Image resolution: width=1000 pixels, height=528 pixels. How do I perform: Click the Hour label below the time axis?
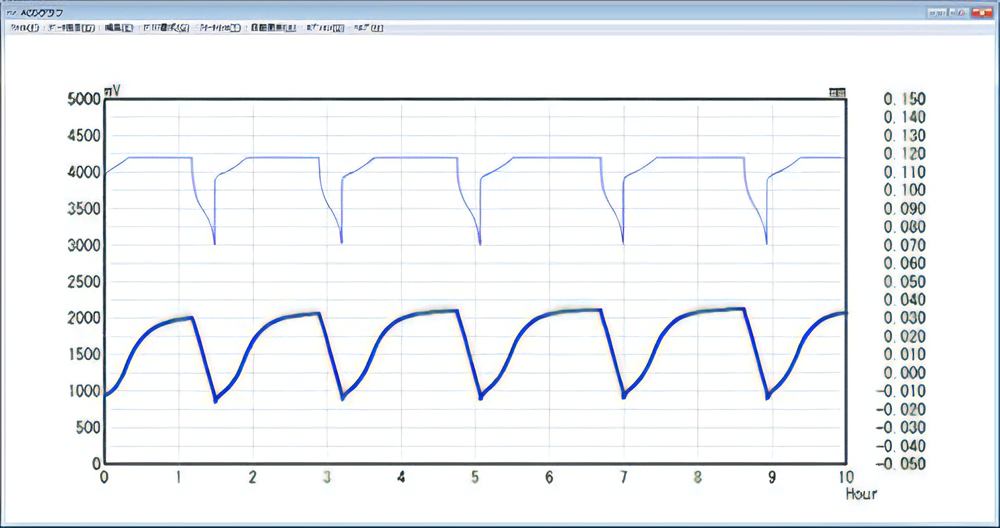coord(861,494)
